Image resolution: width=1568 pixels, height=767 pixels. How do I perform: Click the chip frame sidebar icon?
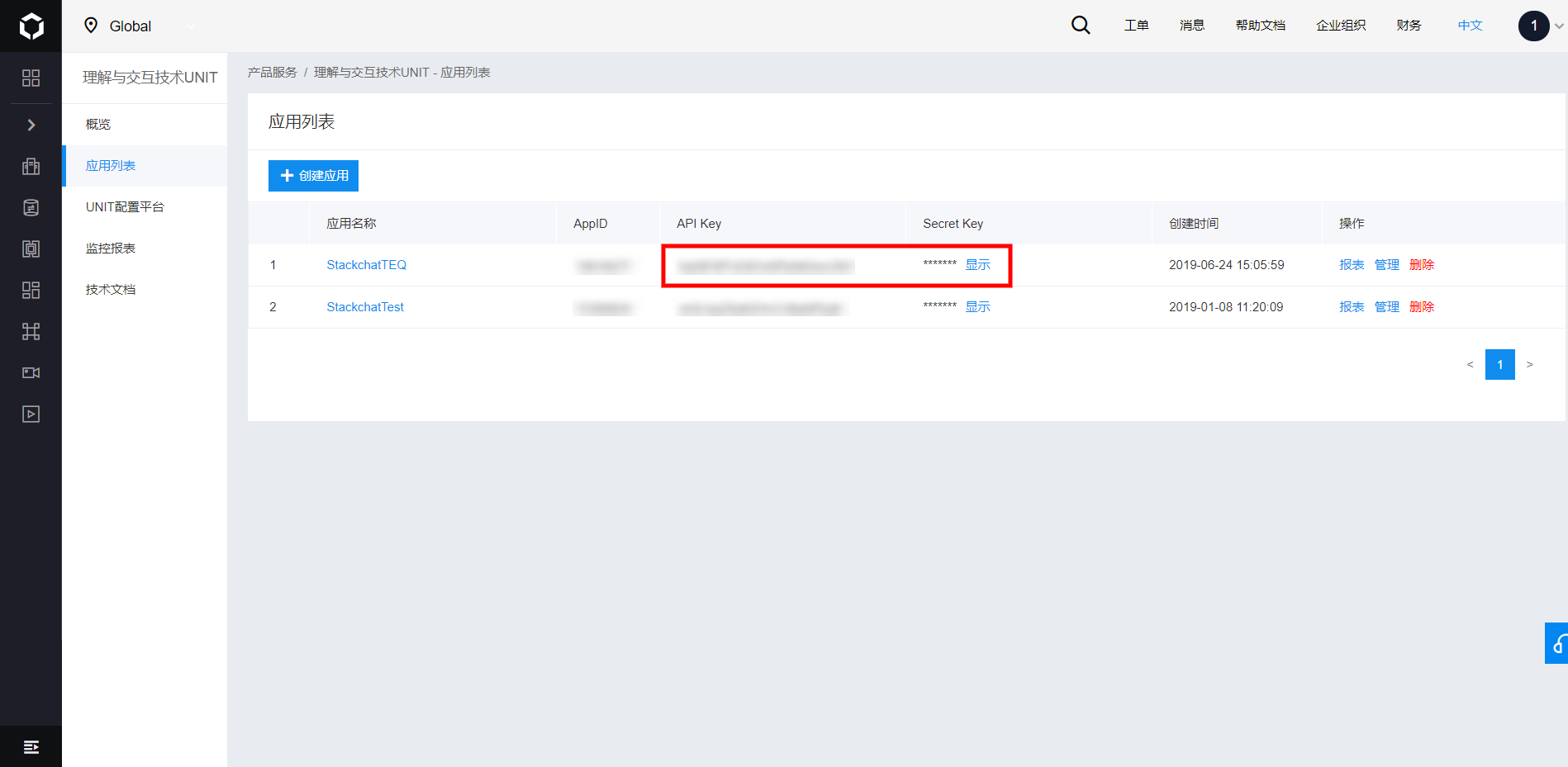click(x=31, y=249)
